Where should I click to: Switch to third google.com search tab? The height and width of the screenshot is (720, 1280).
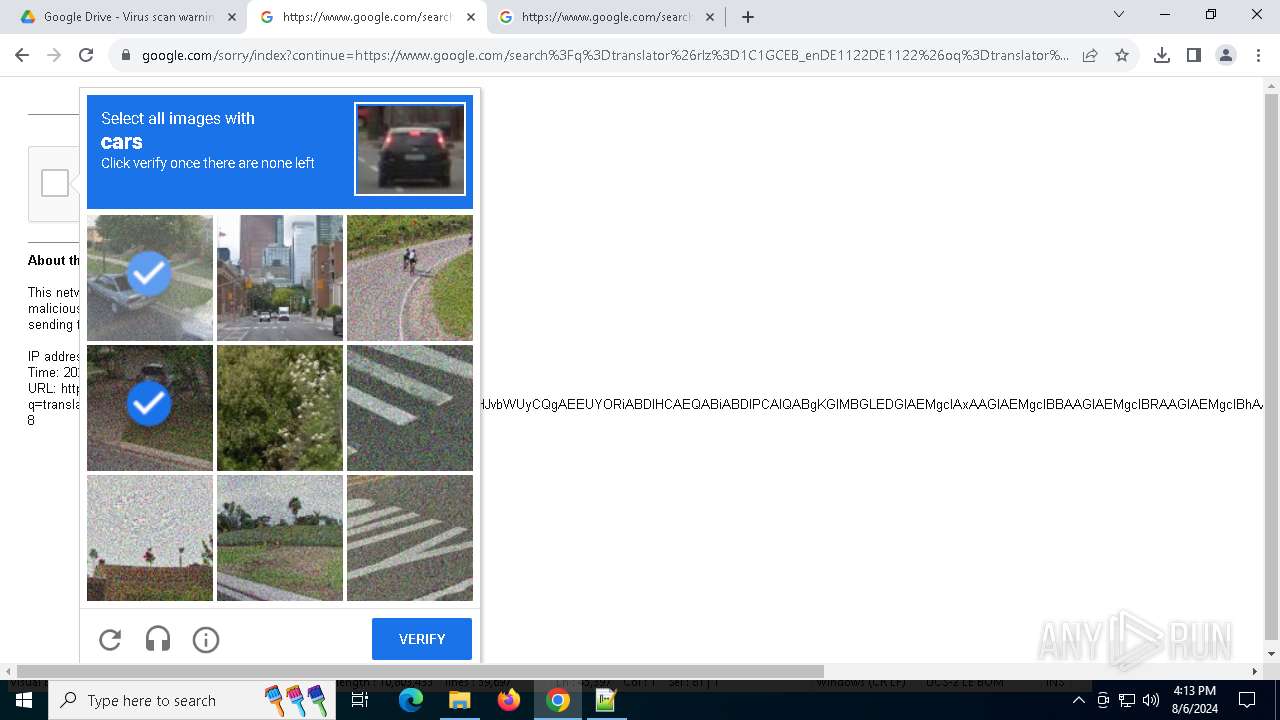click(606, 17)
